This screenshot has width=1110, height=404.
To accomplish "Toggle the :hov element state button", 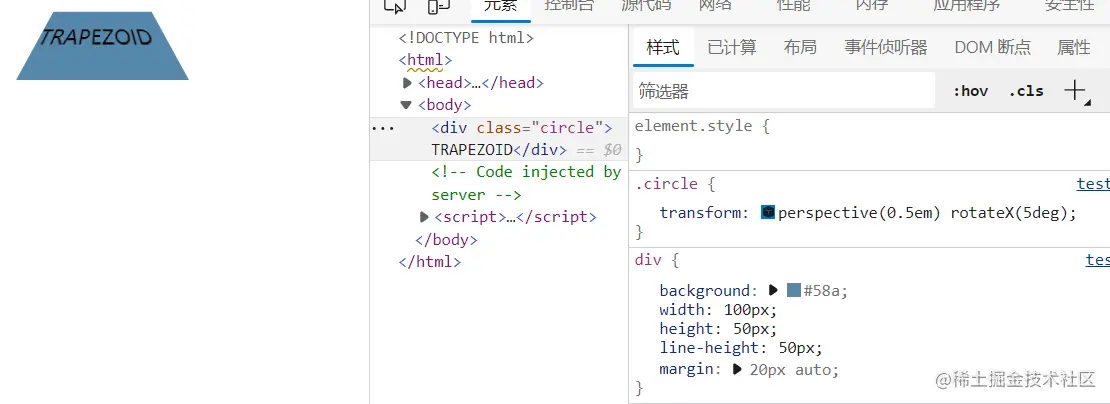I will coord(971,91).
